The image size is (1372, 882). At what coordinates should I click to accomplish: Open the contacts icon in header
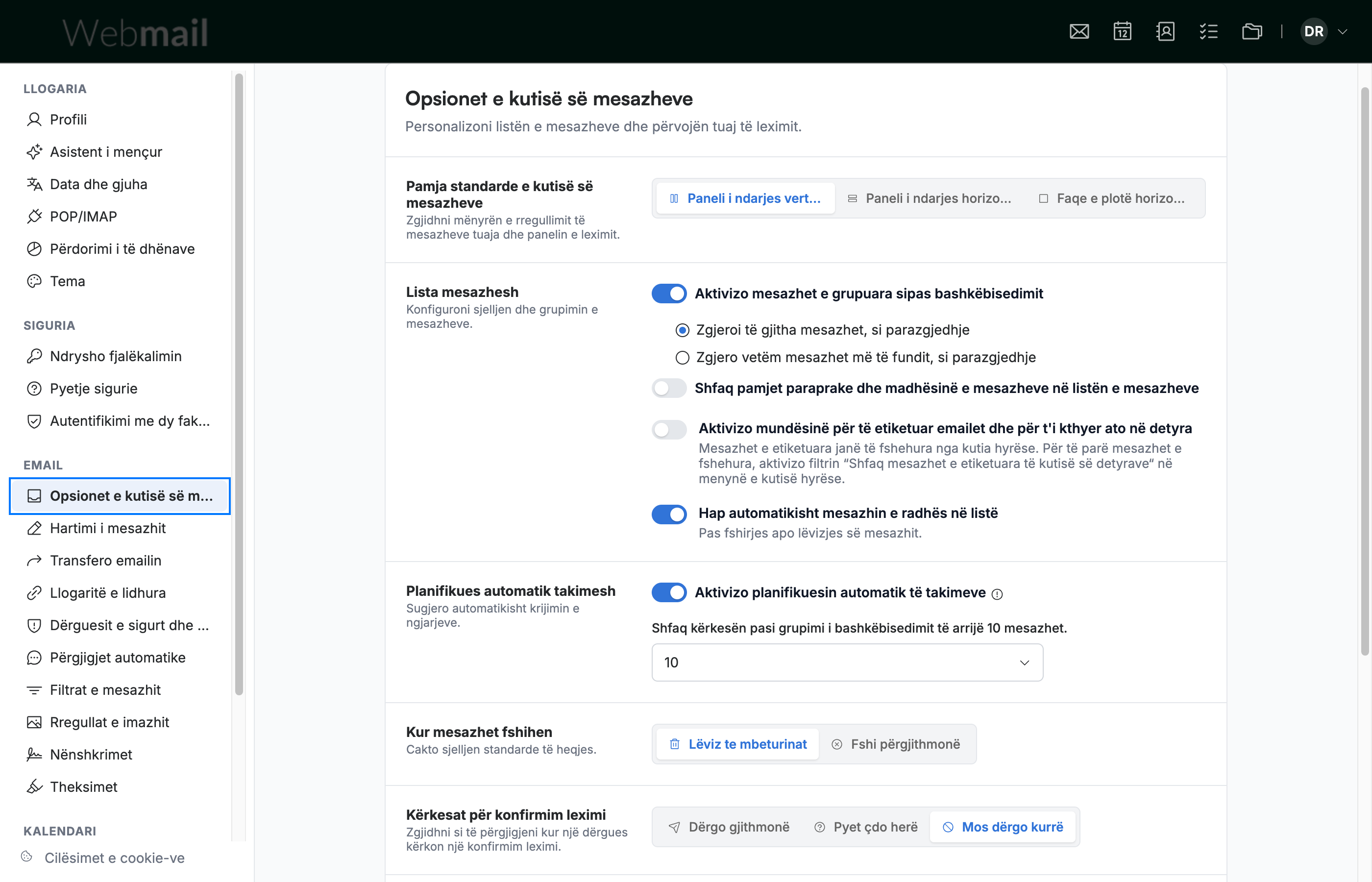click(1165, 31)
